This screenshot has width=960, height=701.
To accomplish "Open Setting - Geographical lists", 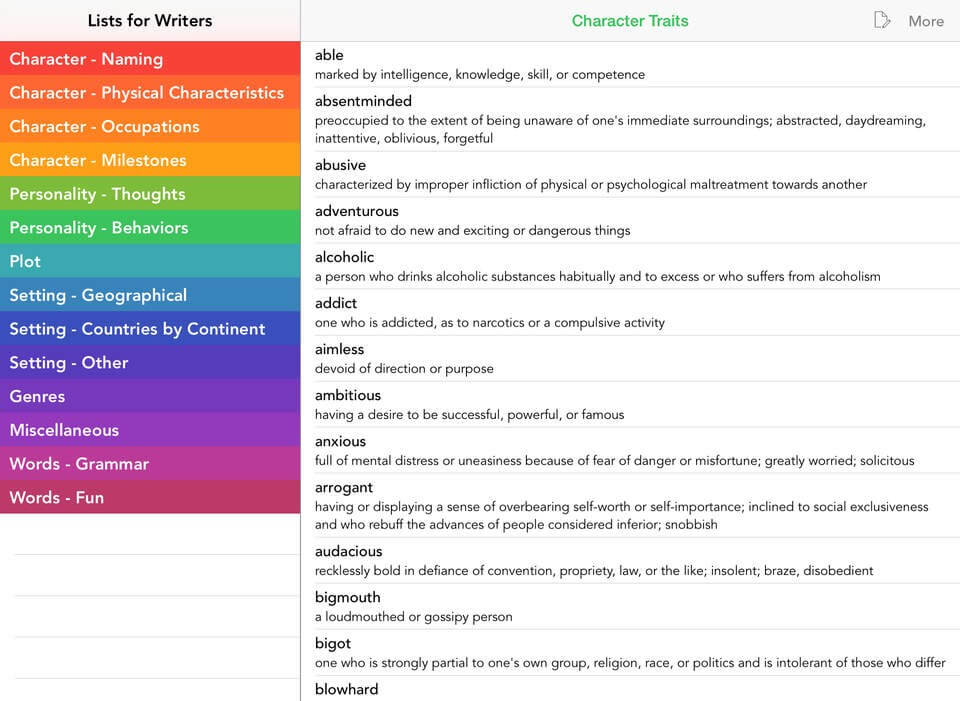I will [x=150, y=295].
